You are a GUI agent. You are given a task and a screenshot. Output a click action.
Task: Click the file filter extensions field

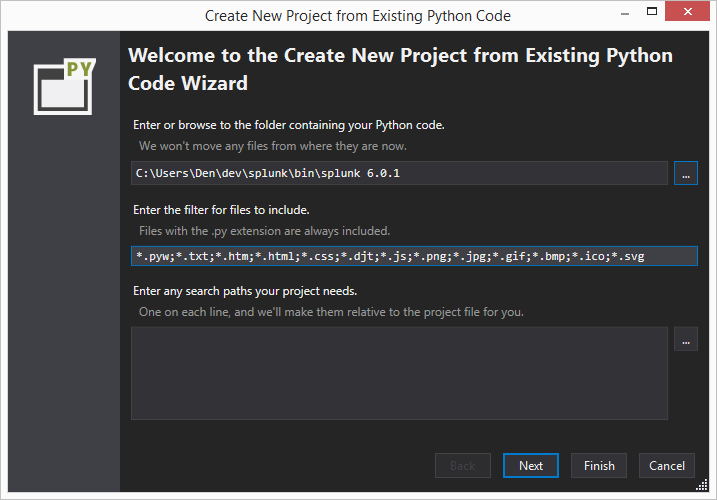[414, 257]
